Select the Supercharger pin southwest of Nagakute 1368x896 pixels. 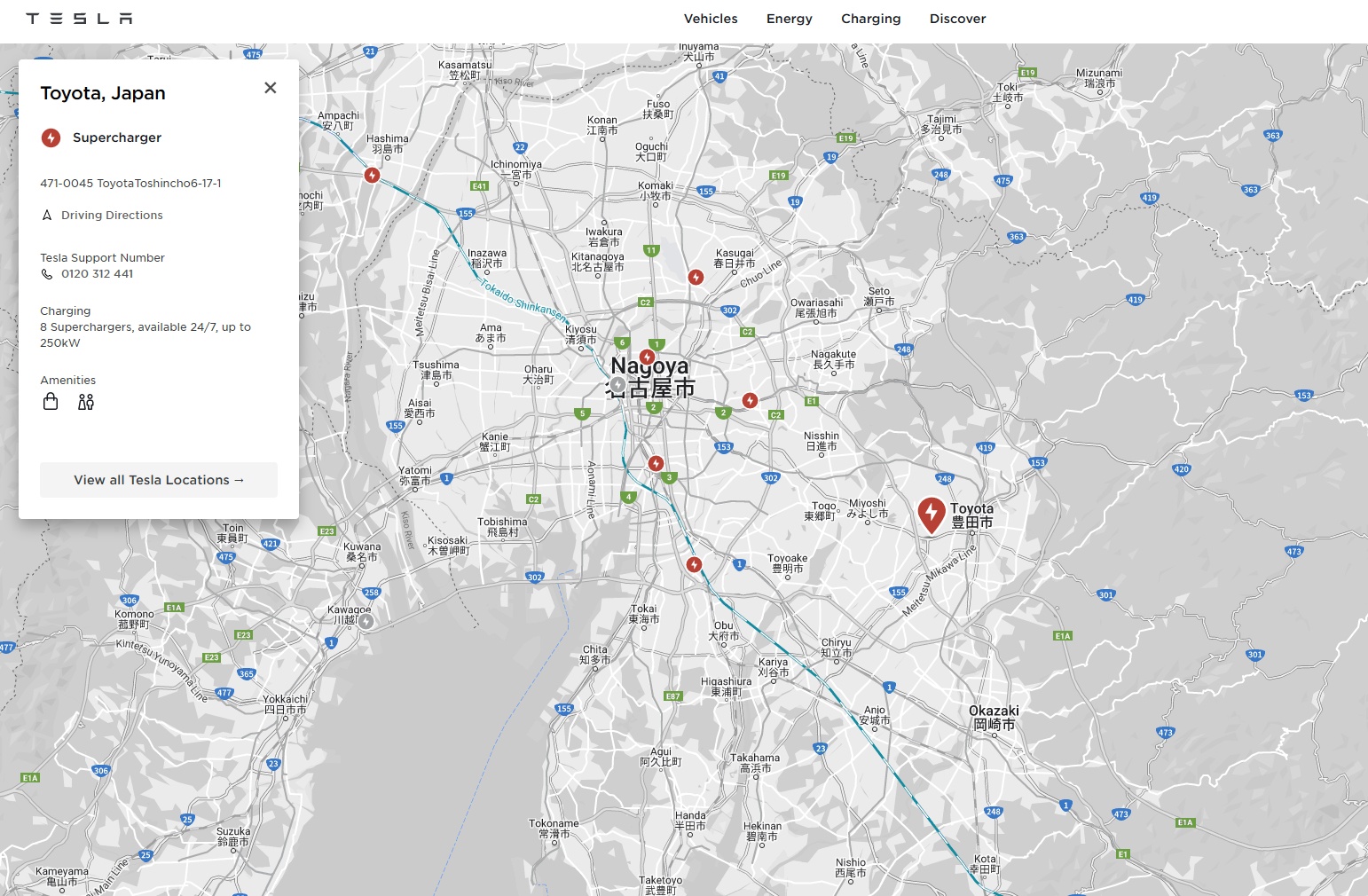coord(750,401)
